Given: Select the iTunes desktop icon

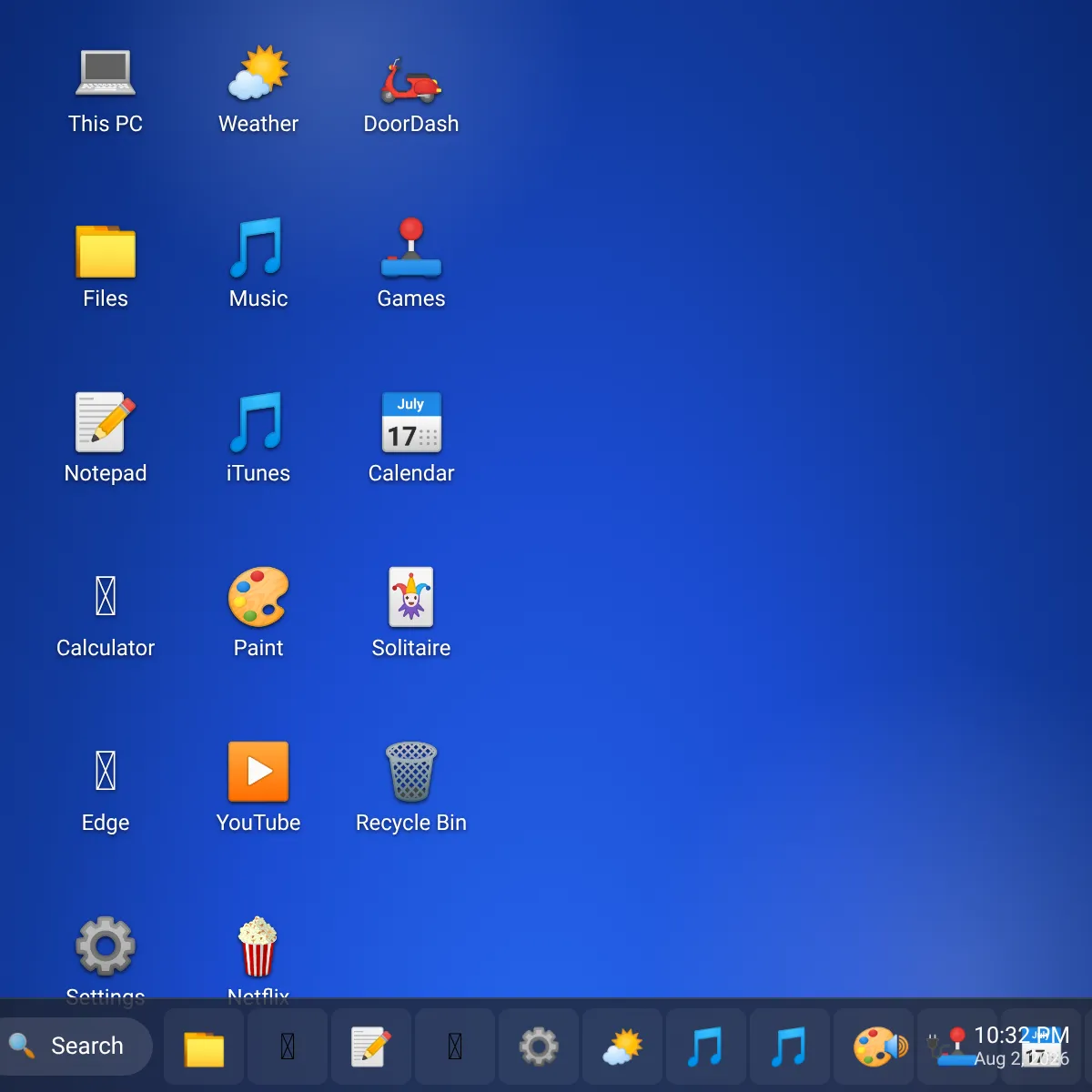Looking at the screenshot, I should (x=258, y=440).
